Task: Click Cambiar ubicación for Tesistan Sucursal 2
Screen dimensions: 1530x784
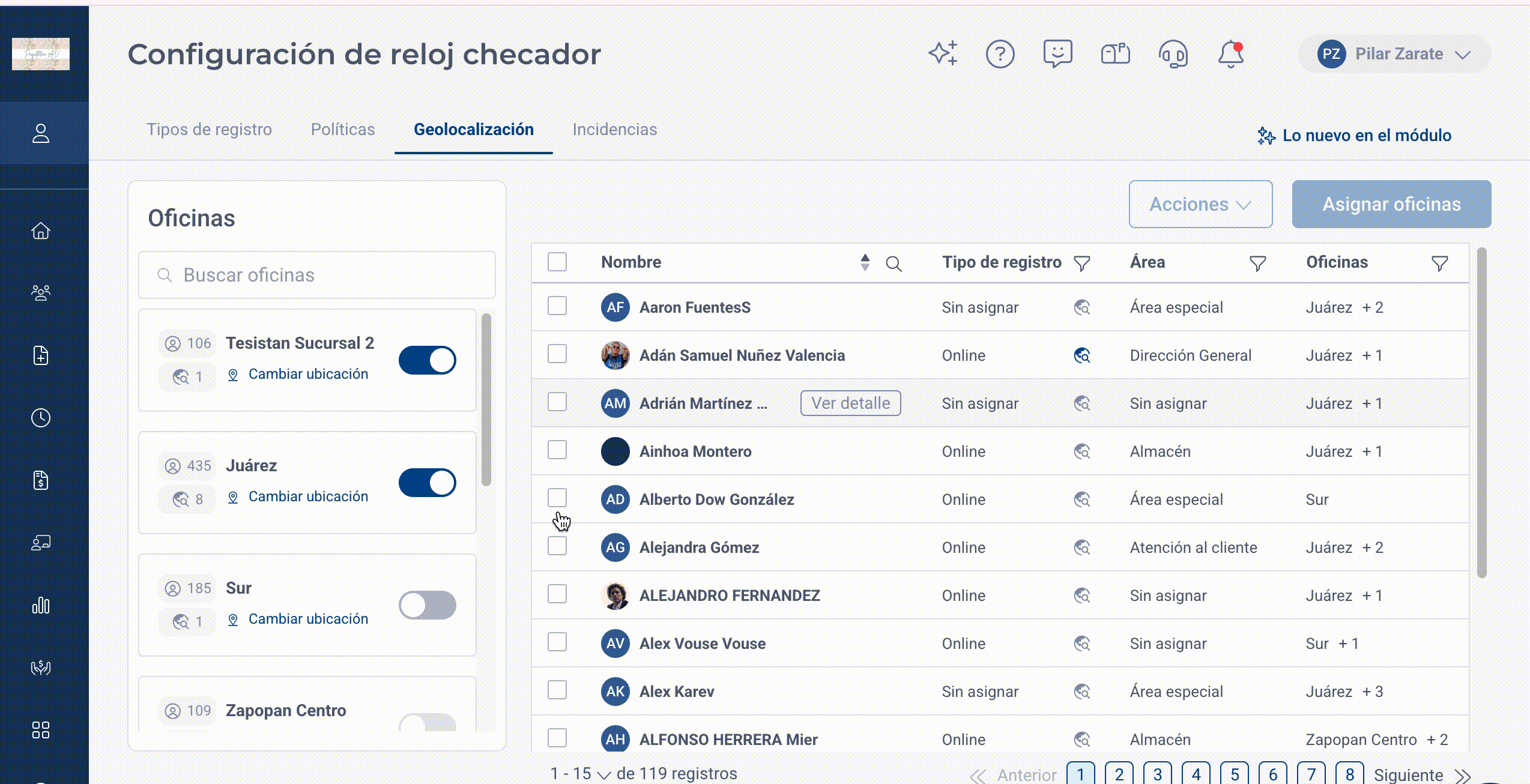Action: [x=298, y=374]
